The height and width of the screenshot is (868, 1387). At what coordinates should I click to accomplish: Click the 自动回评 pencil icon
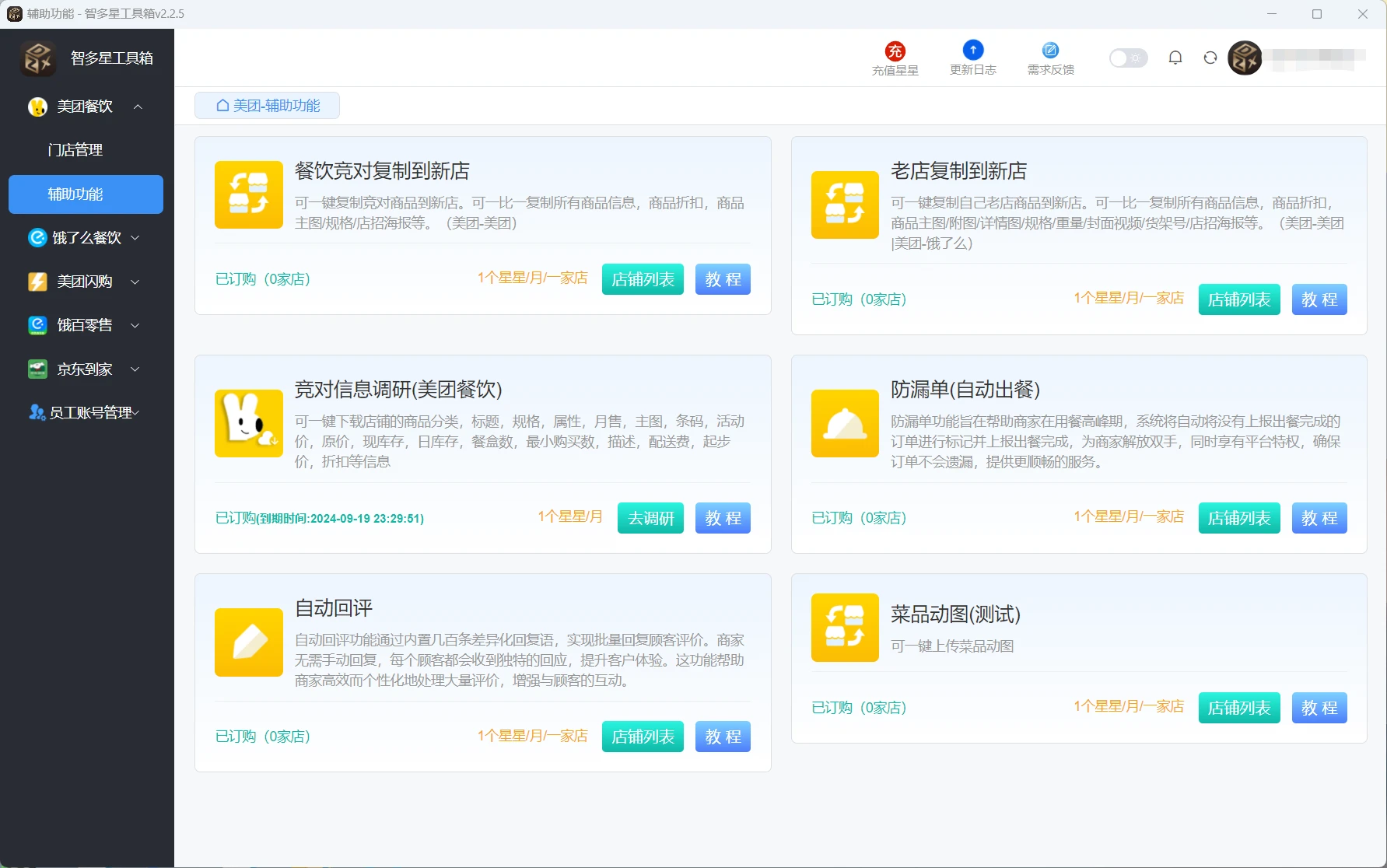click(249, 642)
